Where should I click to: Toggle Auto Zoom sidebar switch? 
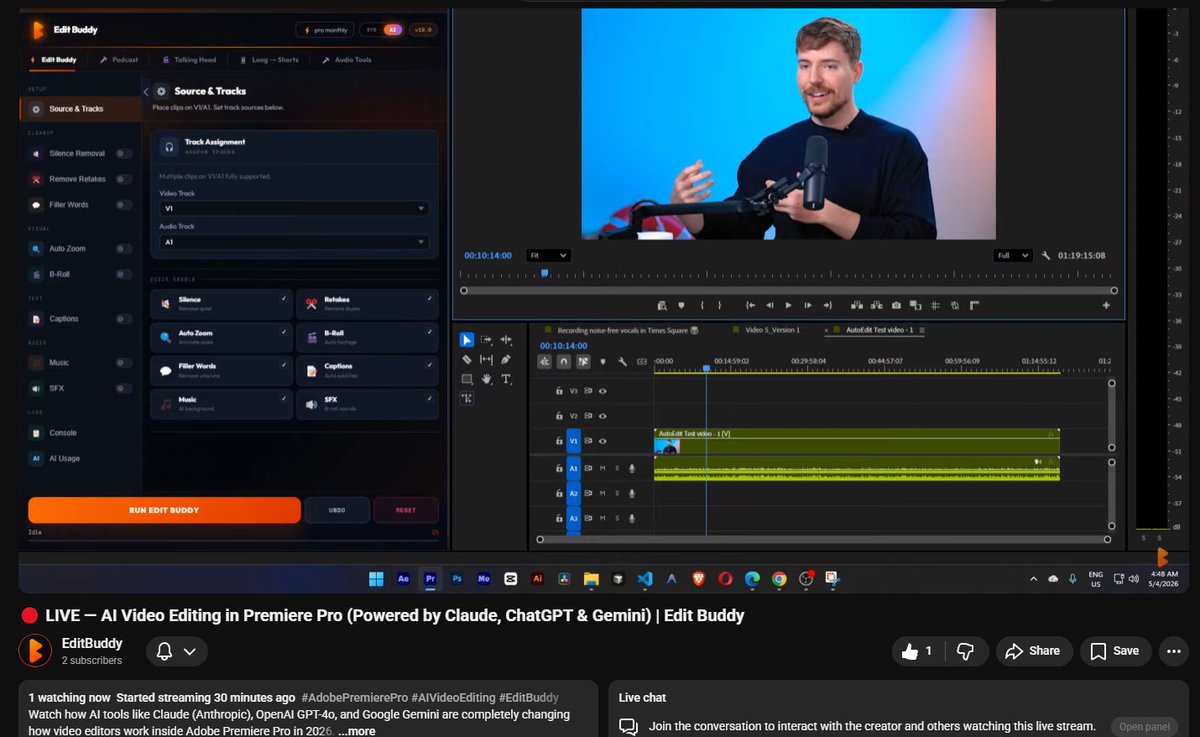point(124,248)
